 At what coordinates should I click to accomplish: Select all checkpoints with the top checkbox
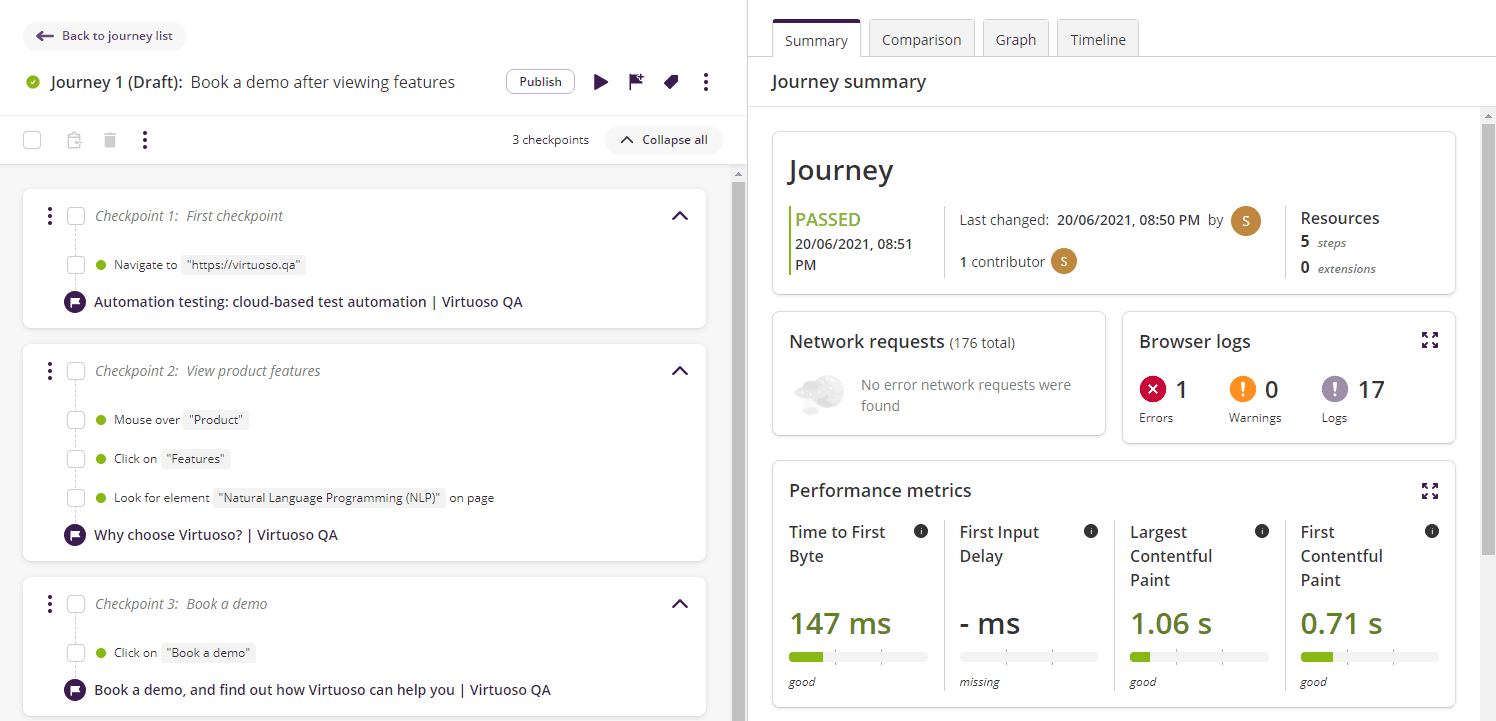[x=31, y=140]
